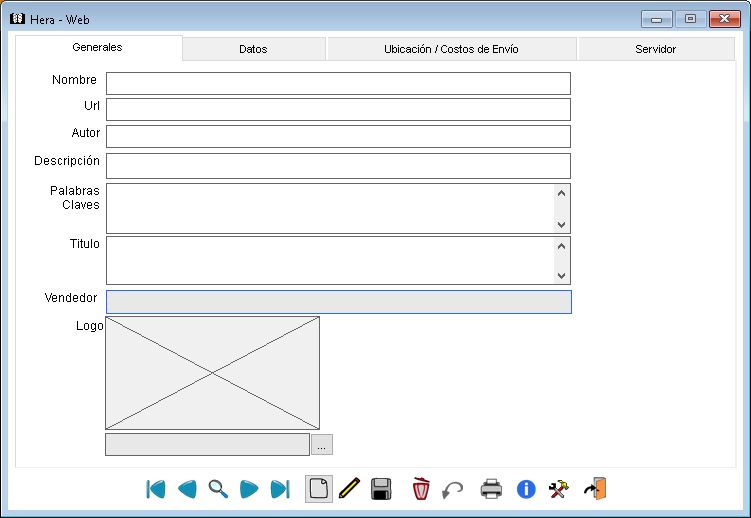Open the blue information icon
Viewport: 751px width, 518px height.
point(526,489)
